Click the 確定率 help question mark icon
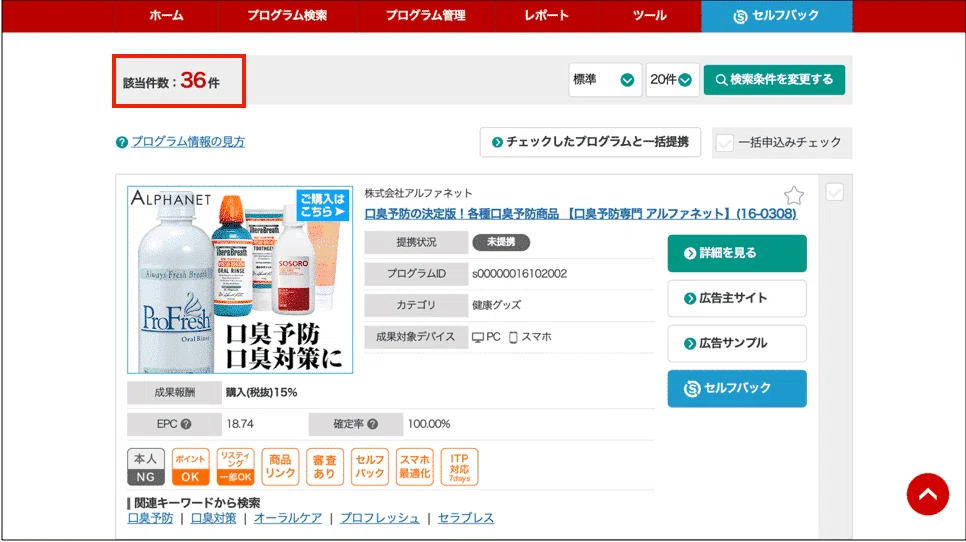This screenshot has width=966, height=542. pyautogui.click(x=373, y=424)
